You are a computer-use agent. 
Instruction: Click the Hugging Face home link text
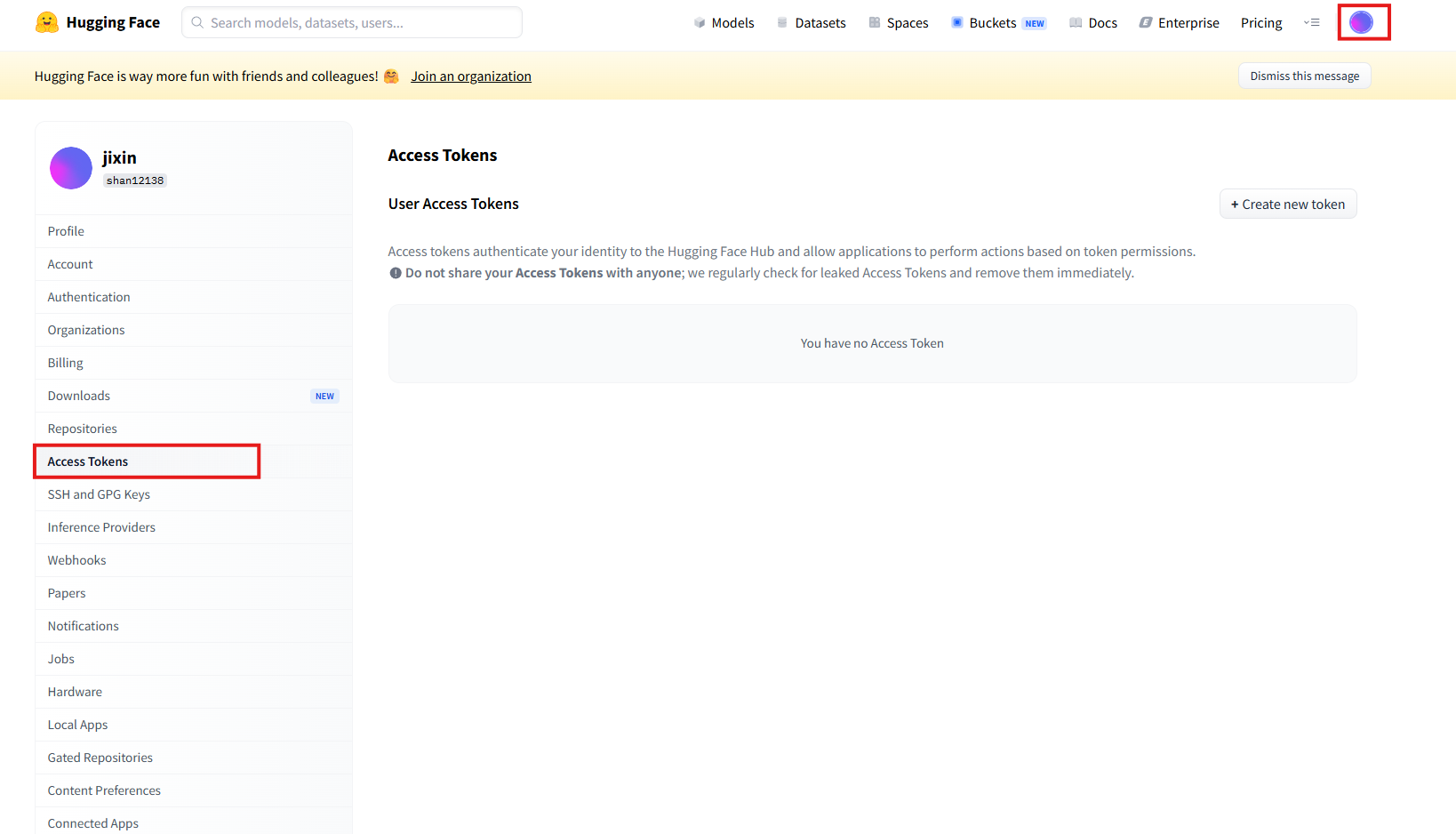[x=113, y=22]
